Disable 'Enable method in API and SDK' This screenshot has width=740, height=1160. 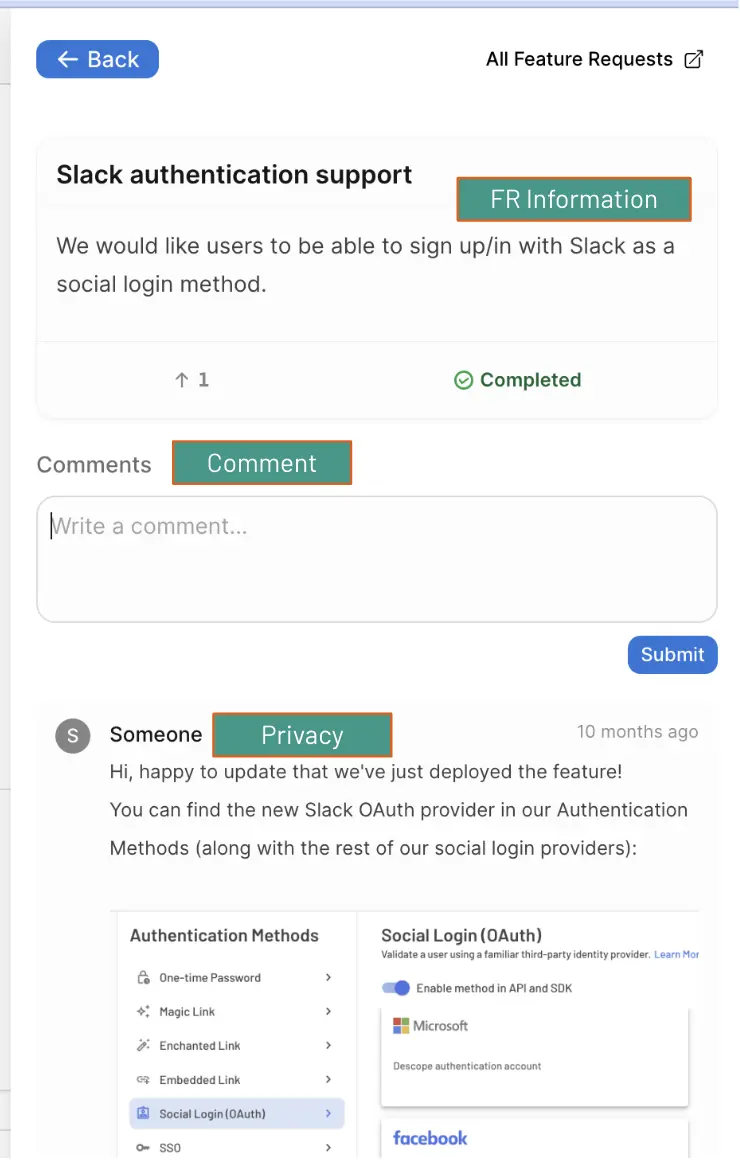pos(397,987)
